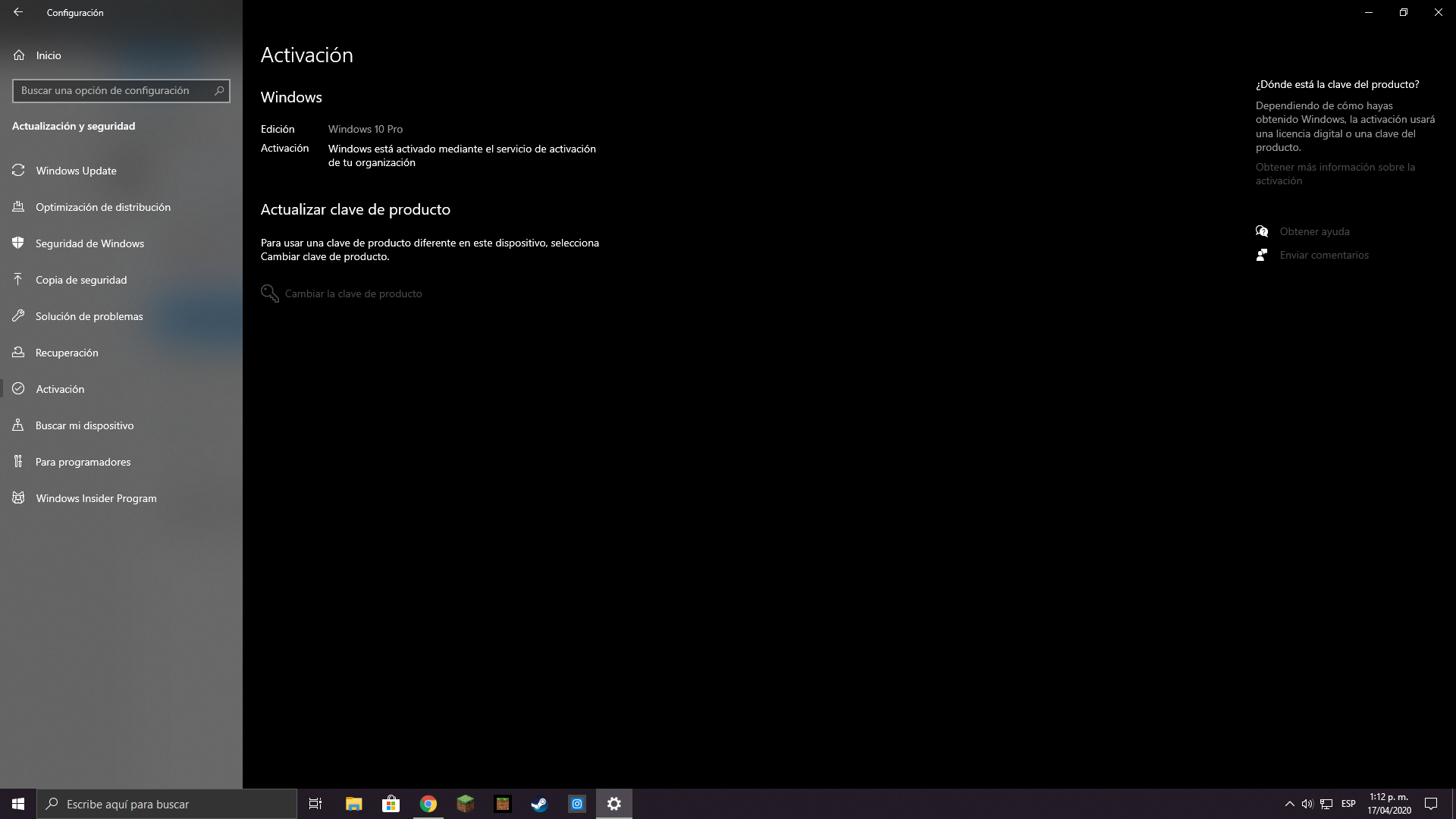Click the back arrow in Configuración
The image size is (1456, 819).
tap(18, 12)
